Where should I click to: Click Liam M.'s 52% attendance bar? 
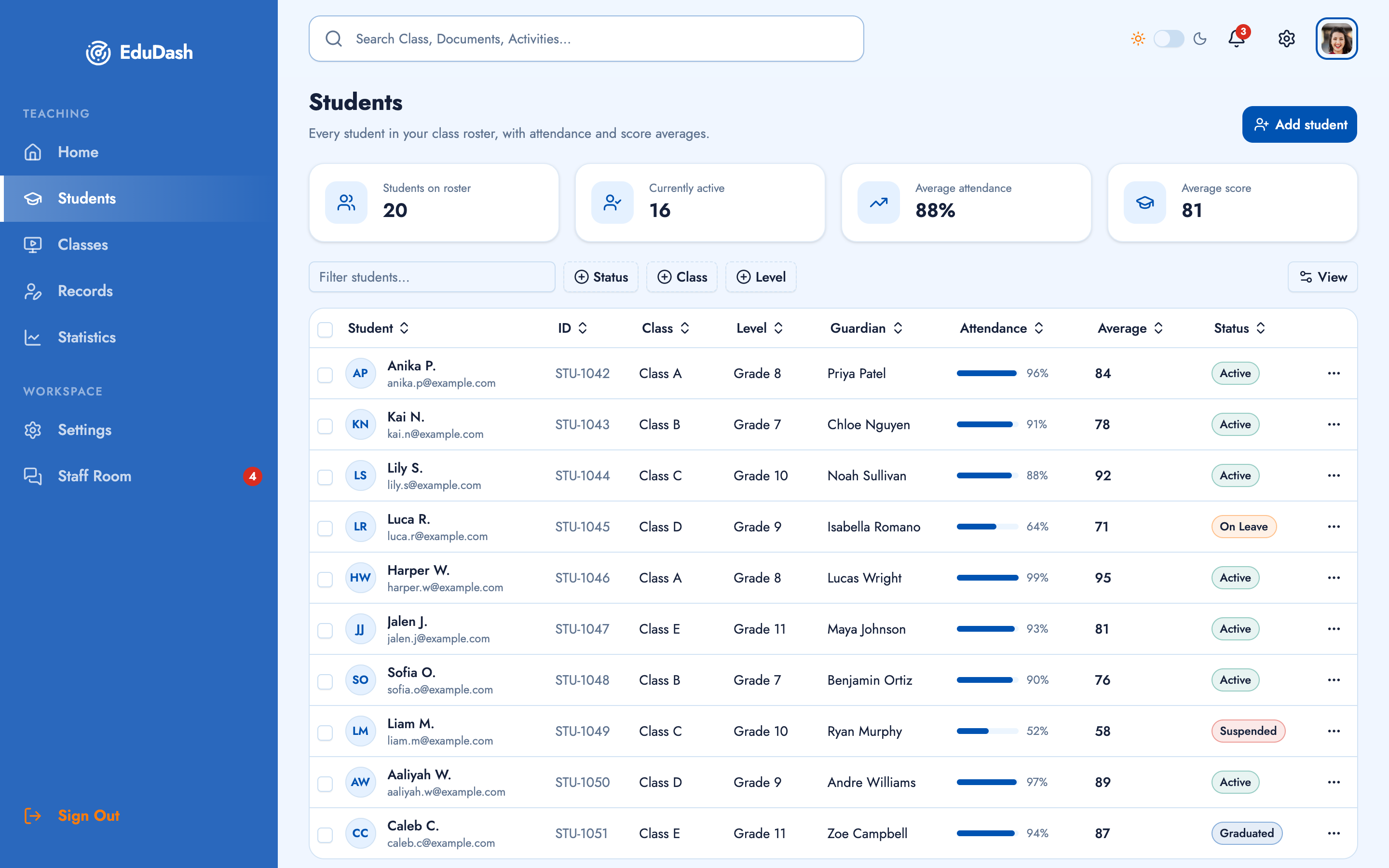click(987, 731)
